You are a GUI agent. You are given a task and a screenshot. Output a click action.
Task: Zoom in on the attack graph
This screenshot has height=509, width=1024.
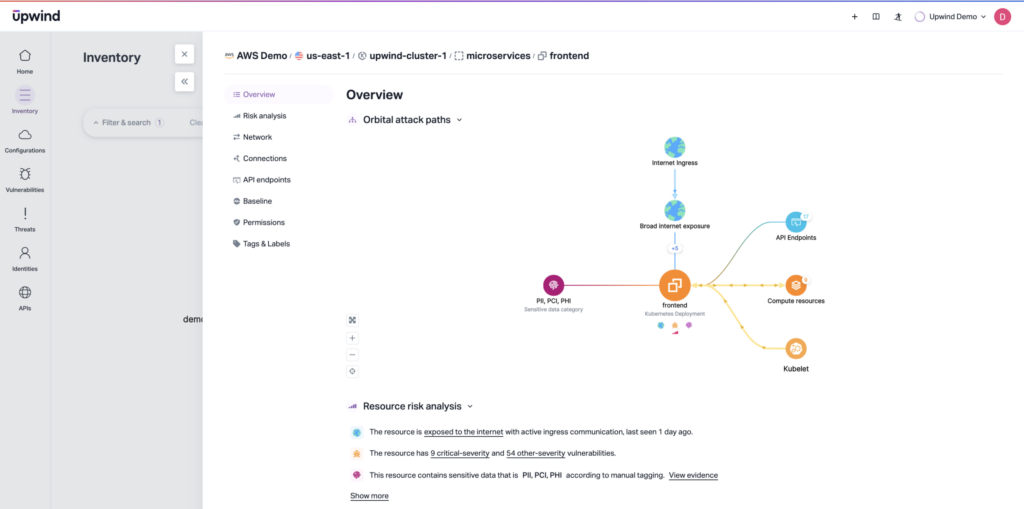coord(353,338)
